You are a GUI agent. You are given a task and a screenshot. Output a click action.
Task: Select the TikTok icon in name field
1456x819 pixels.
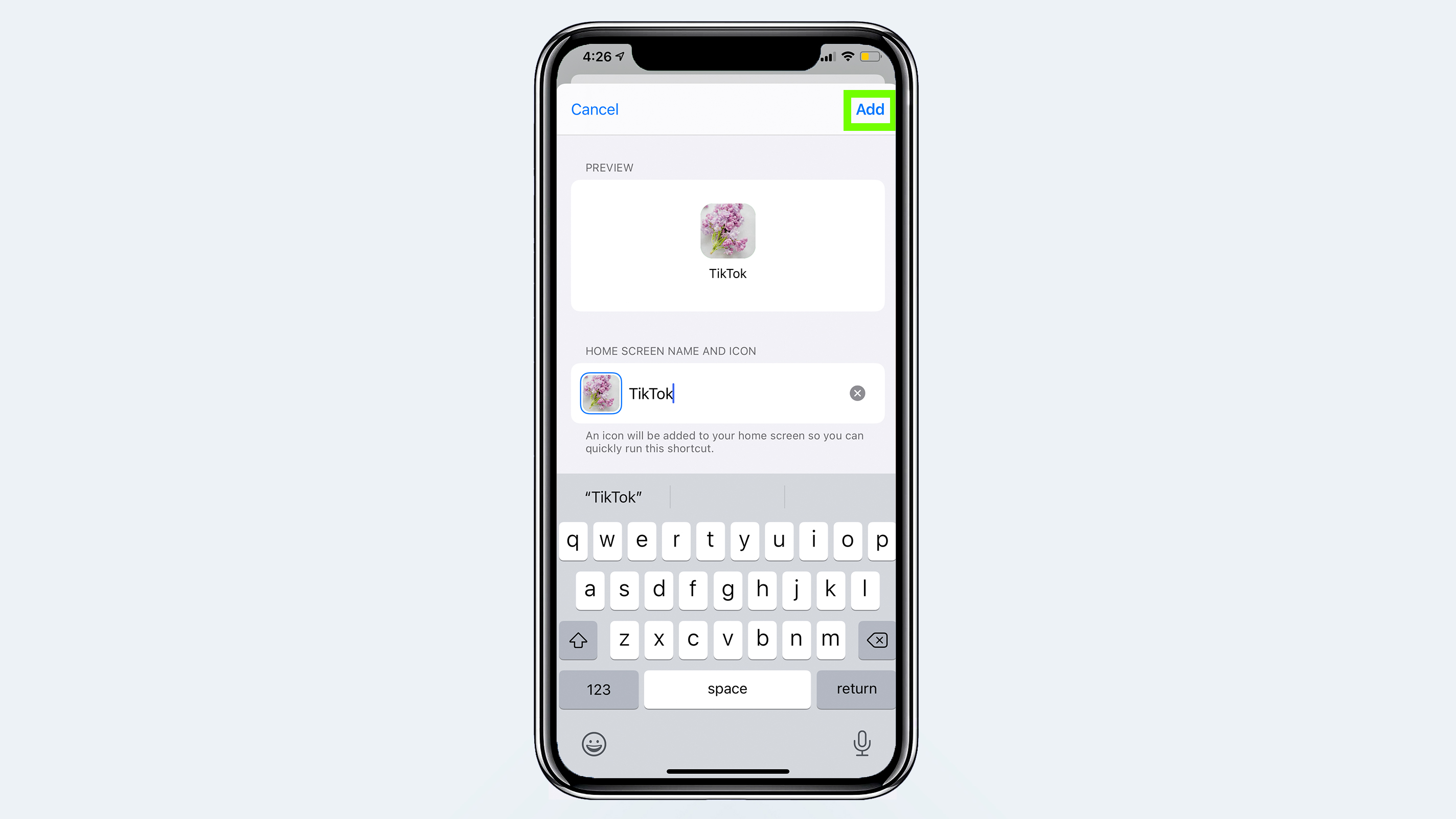tap(600, 392)
